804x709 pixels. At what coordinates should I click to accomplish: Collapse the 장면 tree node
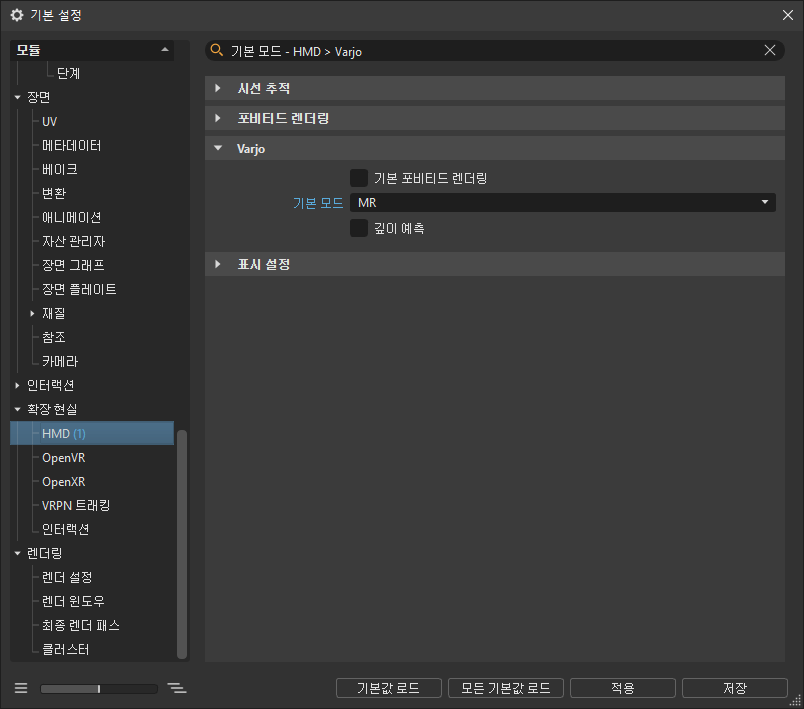17,97
